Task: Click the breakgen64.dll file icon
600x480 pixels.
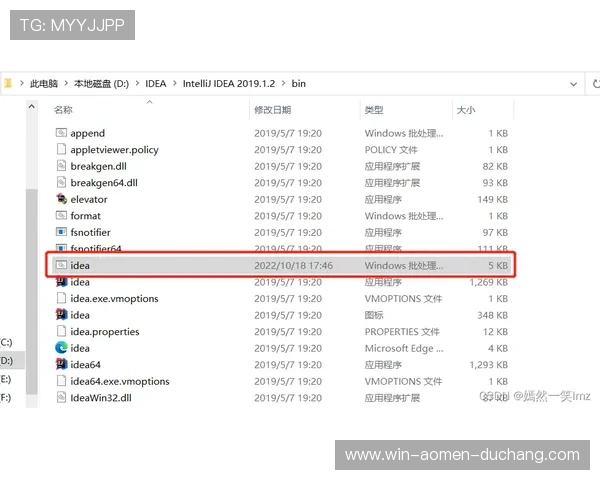Action: [x=61, y=182]
